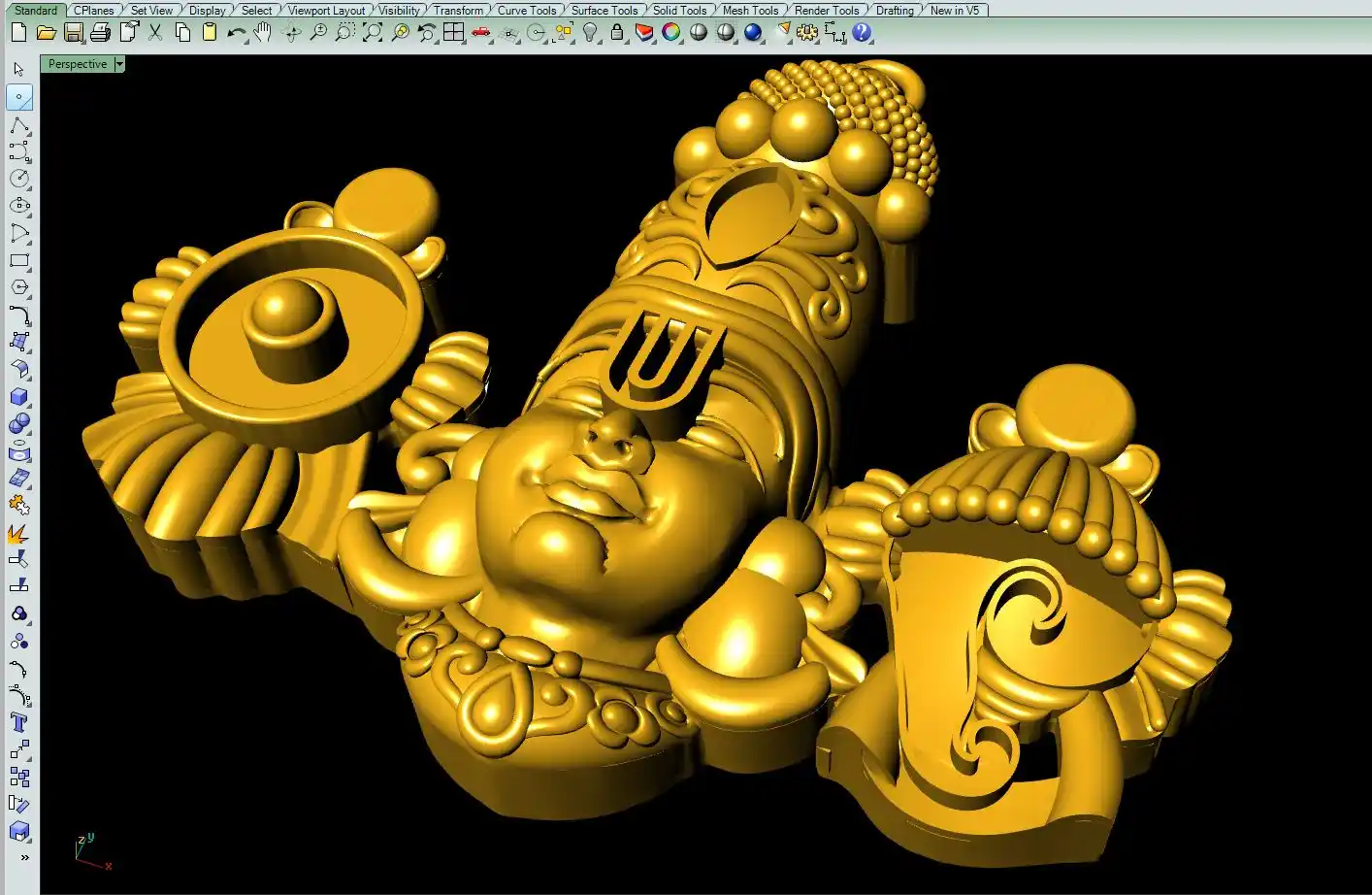This screenshot has width=1372, height=895.
Task: Click the golden face model in viewport
Action: click(x=582, y=505)
